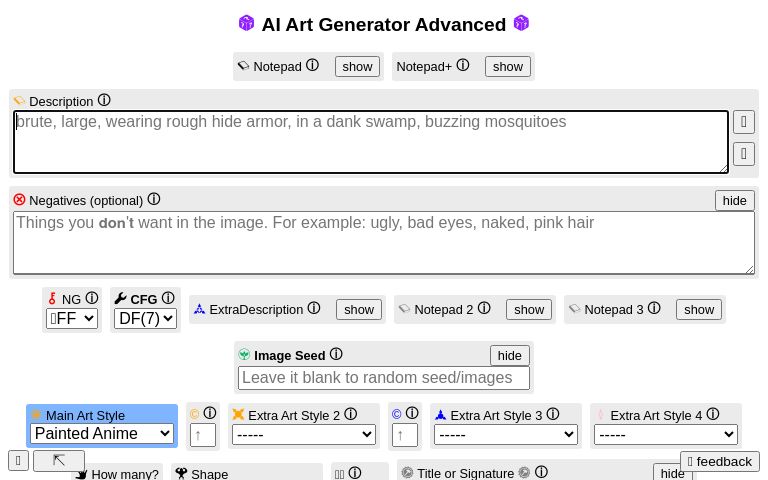768x480 pixels.
Task: Click the info icon next to Notepad
Action: [x=312, y=66]
